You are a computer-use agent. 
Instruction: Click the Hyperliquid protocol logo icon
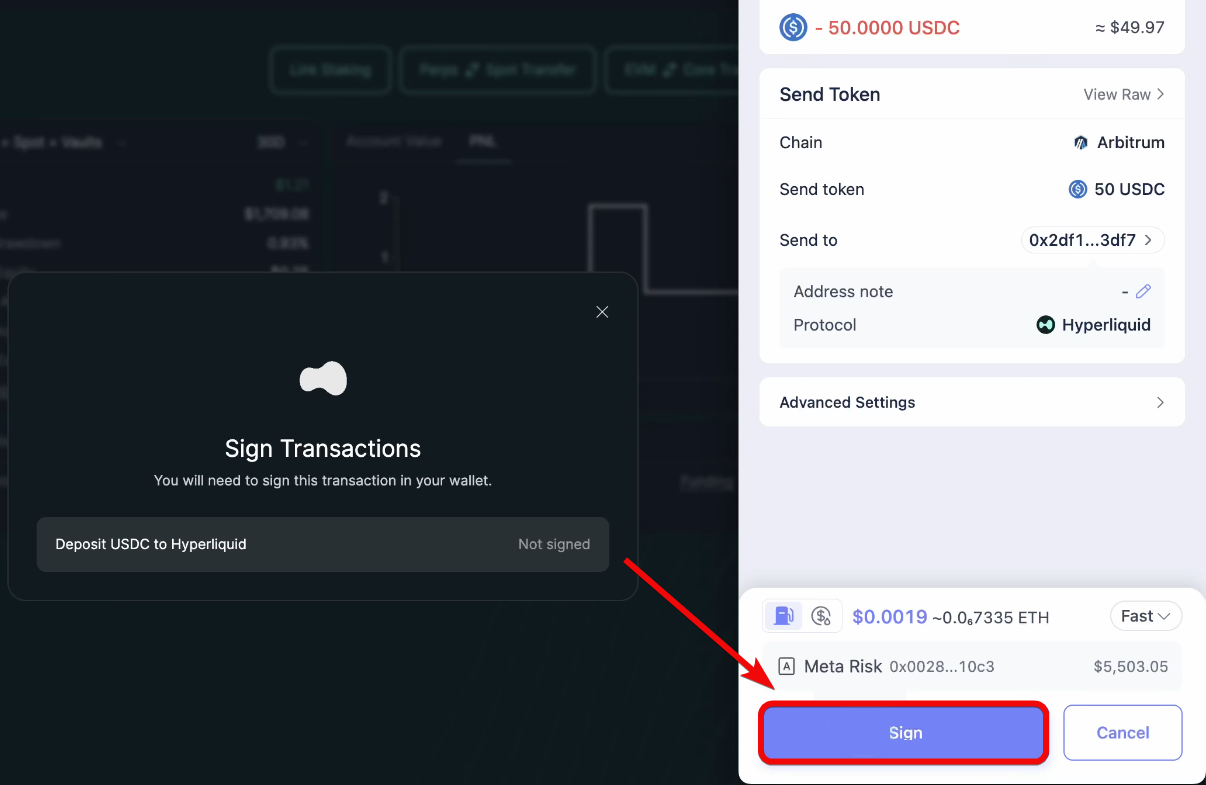(1046, 325)
